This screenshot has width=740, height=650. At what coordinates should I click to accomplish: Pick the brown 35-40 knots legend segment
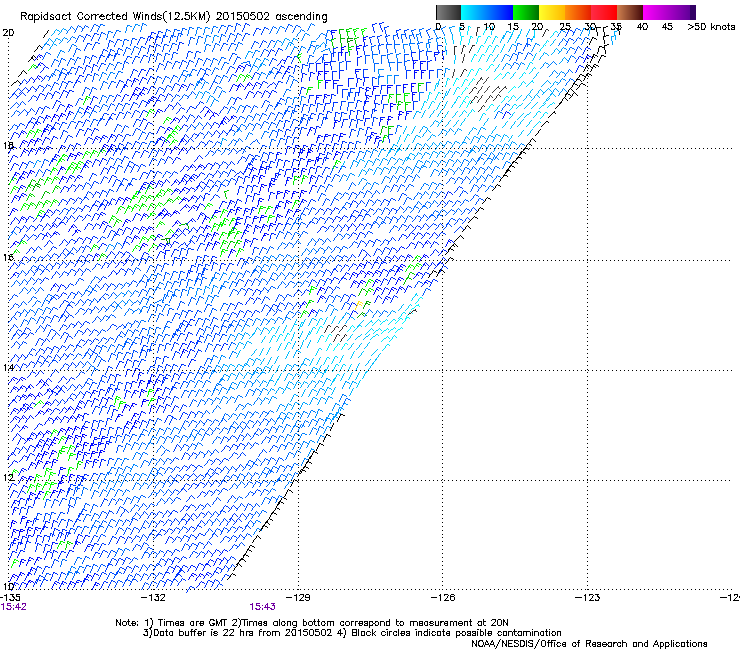point(630,12)
